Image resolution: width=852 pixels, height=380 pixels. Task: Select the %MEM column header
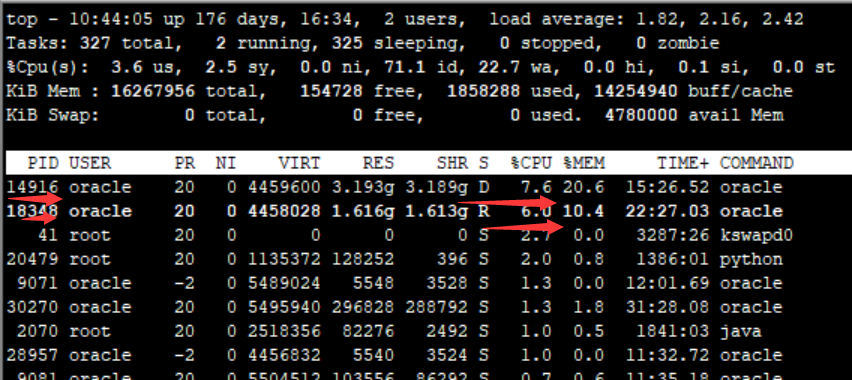[x=584, y=163]
